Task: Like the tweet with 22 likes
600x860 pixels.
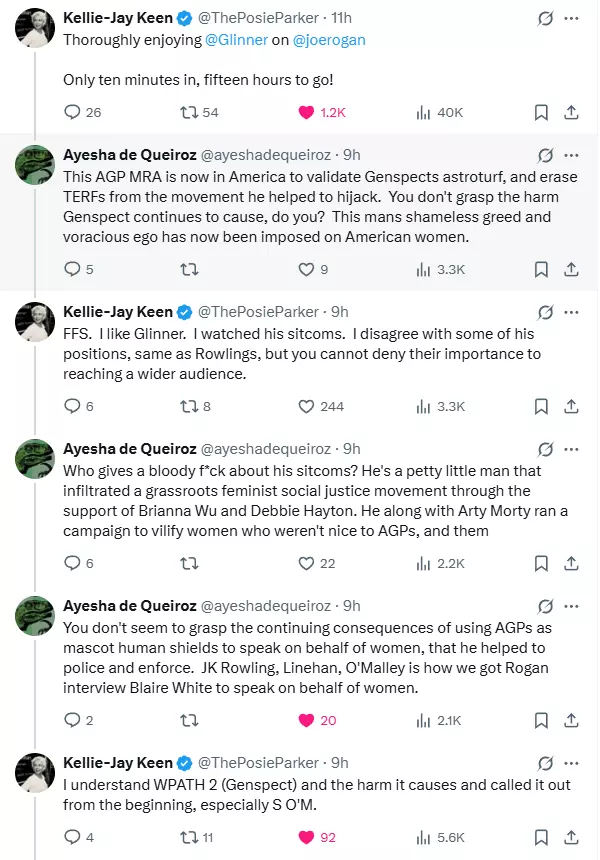Action: click(306, 563)
